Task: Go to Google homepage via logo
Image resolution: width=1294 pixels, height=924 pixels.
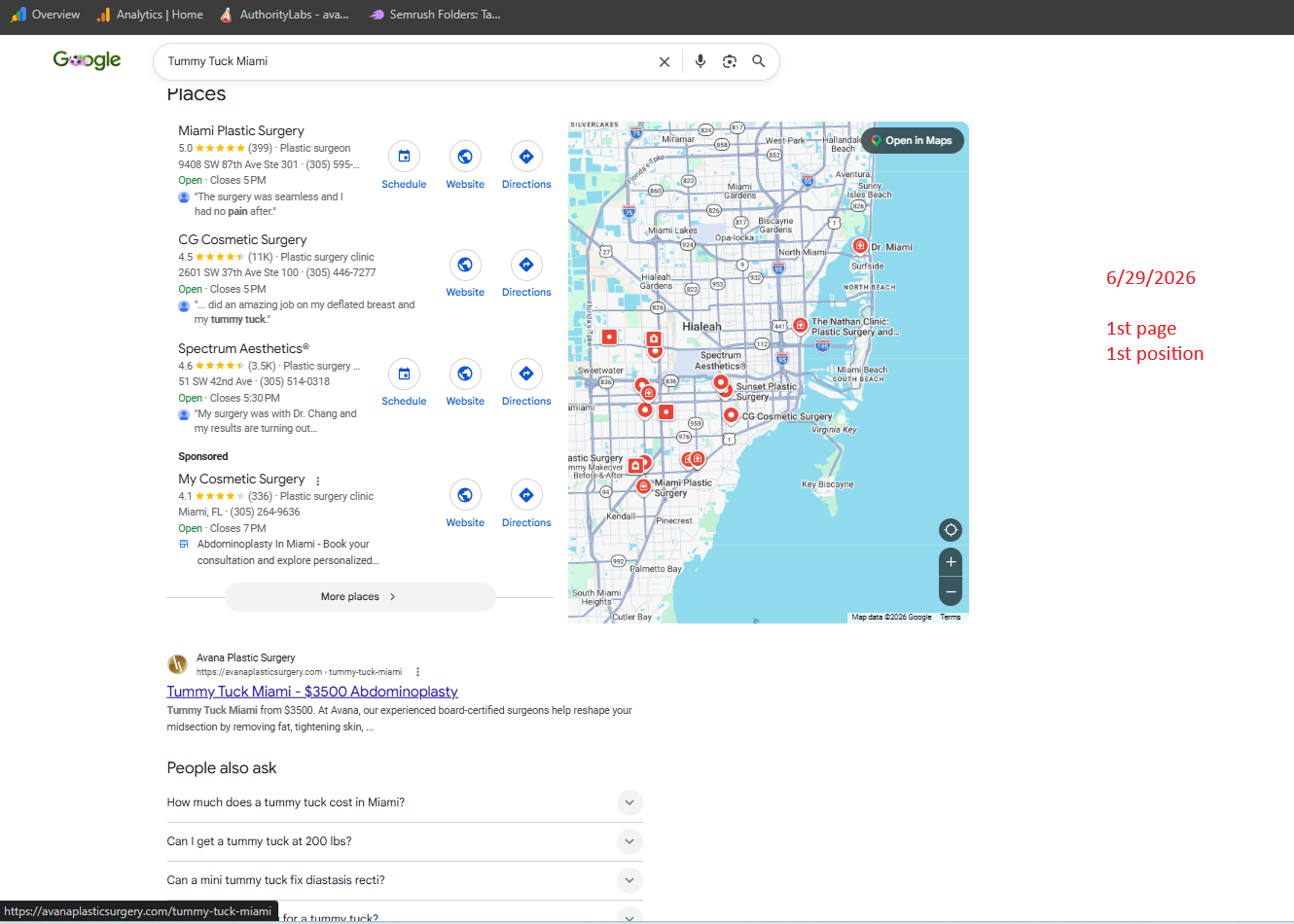Action: pos(87,60)
